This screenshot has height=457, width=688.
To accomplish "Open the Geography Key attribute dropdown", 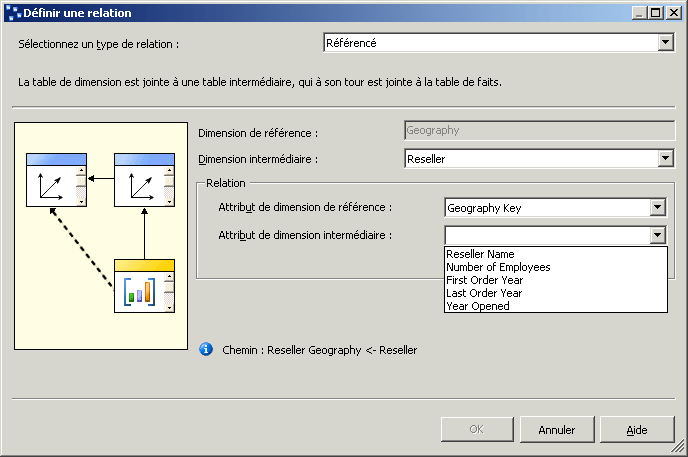I will (x=657, y=208).
